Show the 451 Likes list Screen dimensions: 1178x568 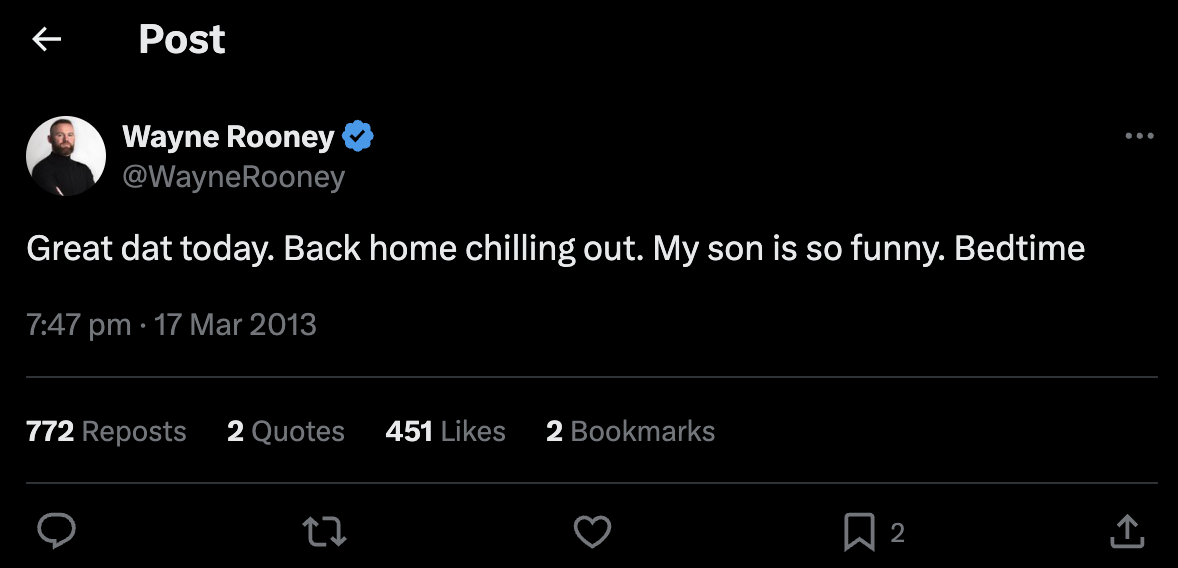click(445, 431)
